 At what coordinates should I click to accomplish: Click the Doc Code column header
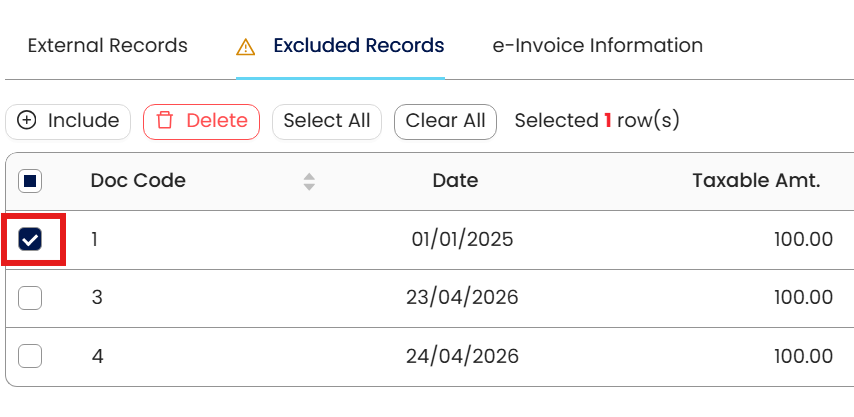click(x=138, y=181)
